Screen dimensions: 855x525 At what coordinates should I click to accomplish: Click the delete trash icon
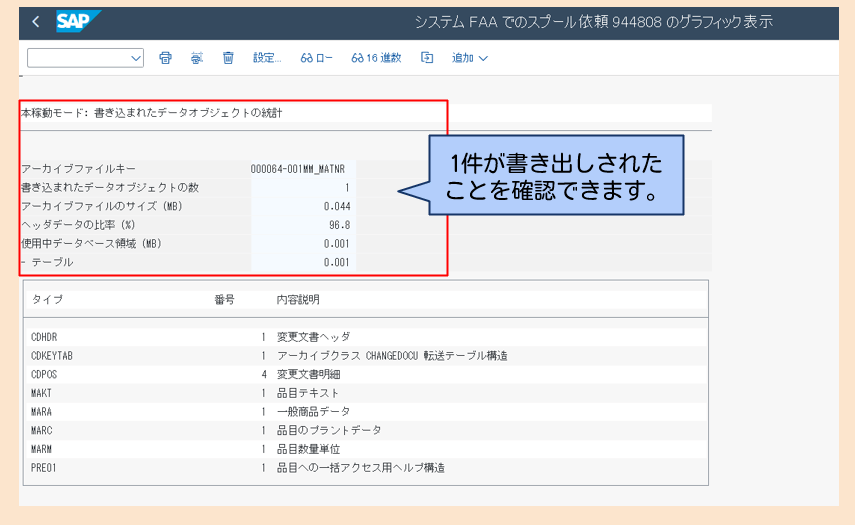pyautogui.click(x=228, y=58)
